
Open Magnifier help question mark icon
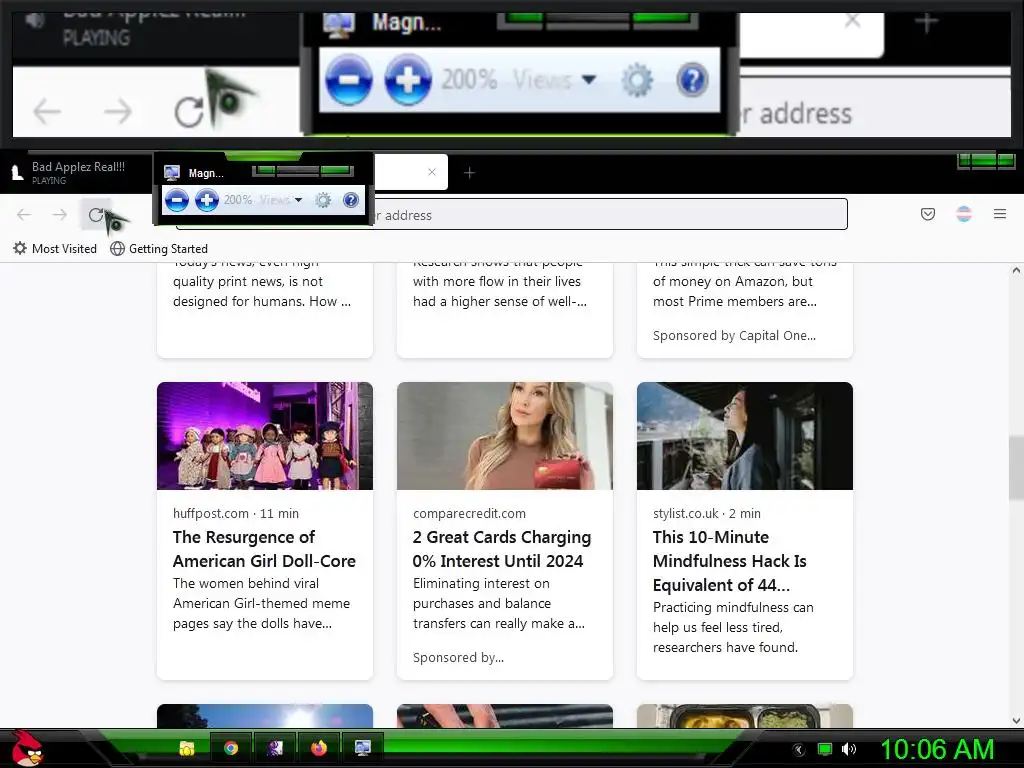(351, 200)
